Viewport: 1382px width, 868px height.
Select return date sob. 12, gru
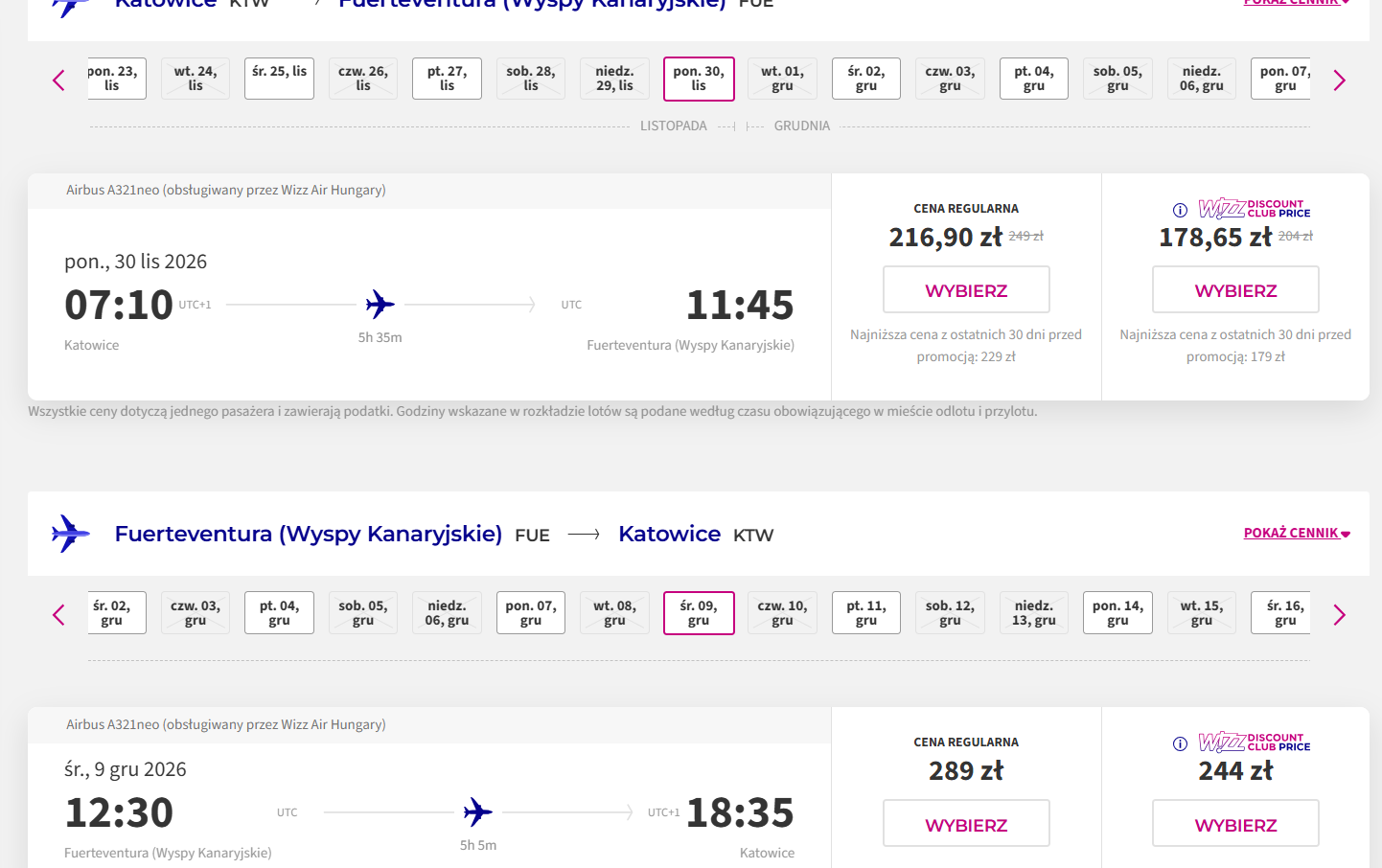[x=950, y=613]
